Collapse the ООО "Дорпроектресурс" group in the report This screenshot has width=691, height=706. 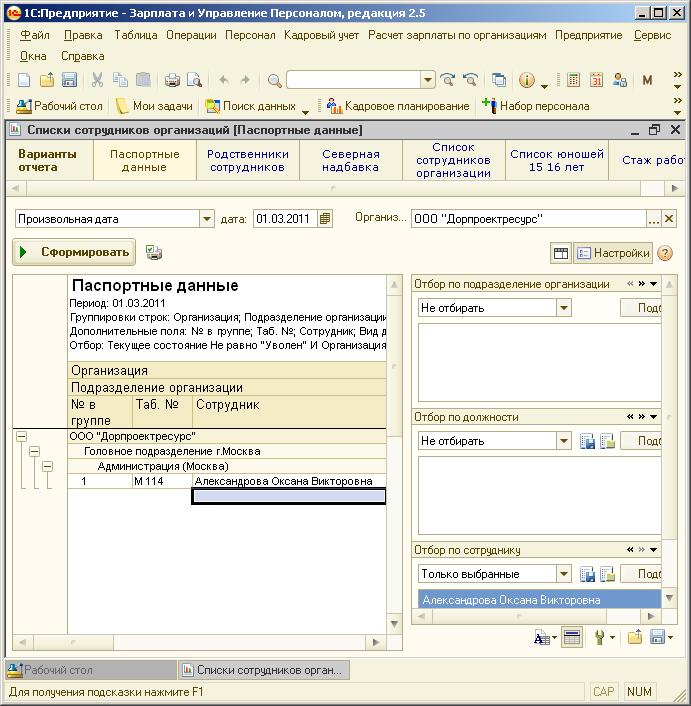21,436
